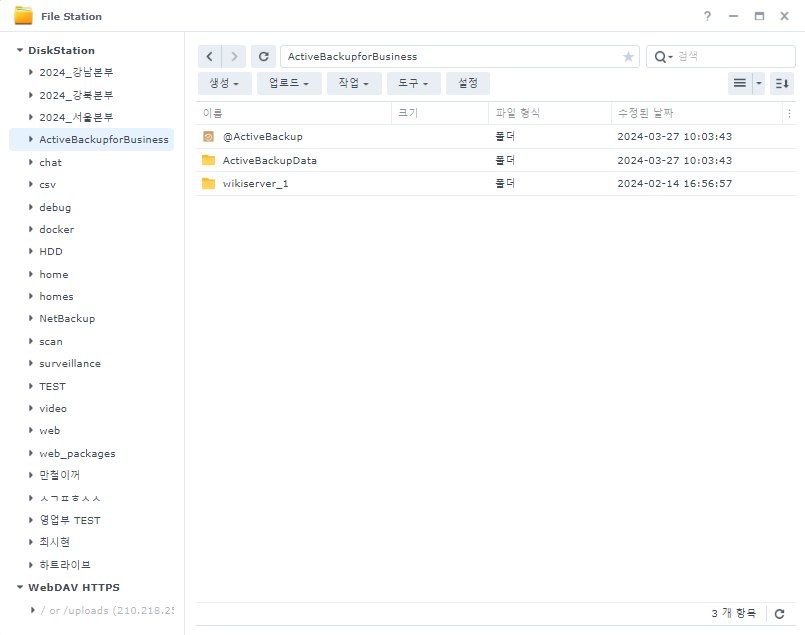This screenshot has width=805, height=635.
Task: Select web in the folder tree
Action: point(50,431)
